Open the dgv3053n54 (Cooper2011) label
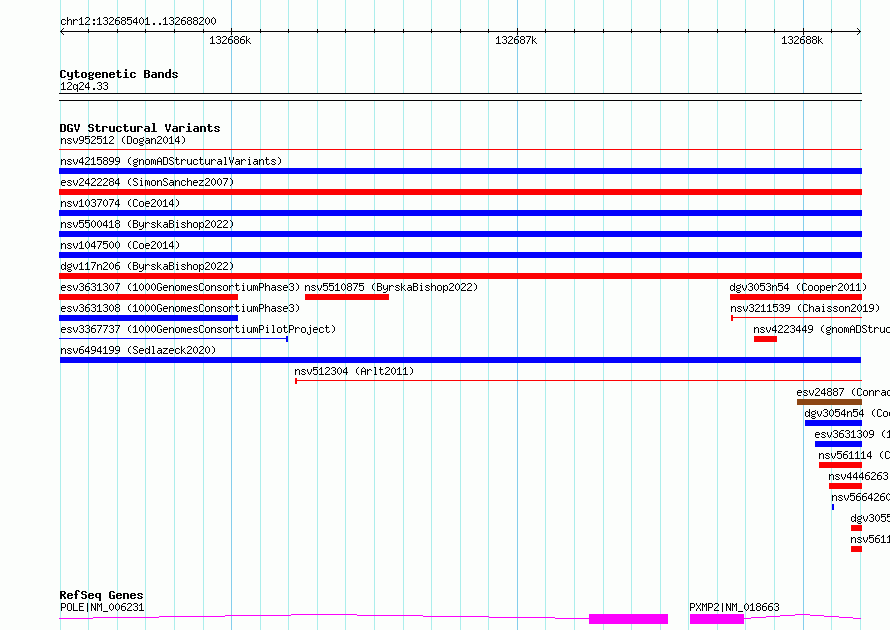The height and width of the screenshot is (630, 890). (x=798, y=287)
